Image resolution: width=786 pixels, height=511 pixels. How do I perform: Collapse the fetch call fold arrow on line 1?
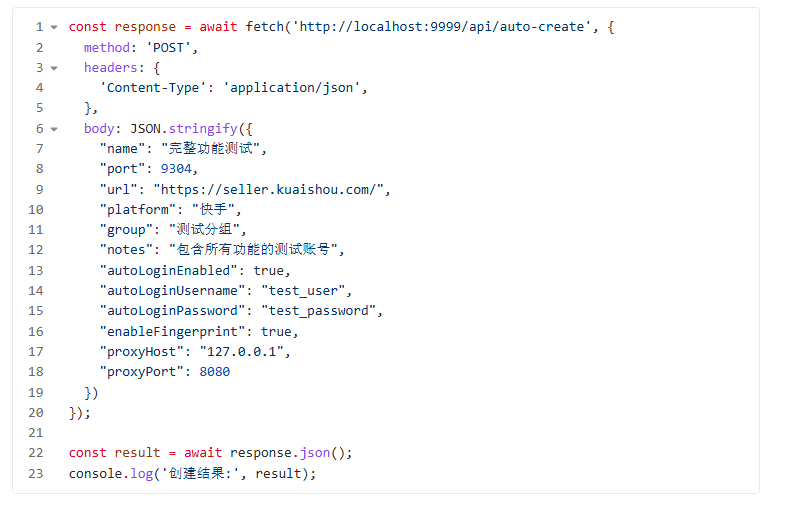53,27
